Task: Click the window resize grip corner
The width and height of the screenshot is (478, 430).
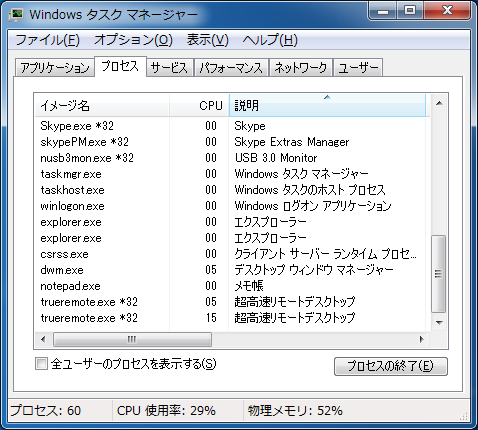Action: pos(464,416)
